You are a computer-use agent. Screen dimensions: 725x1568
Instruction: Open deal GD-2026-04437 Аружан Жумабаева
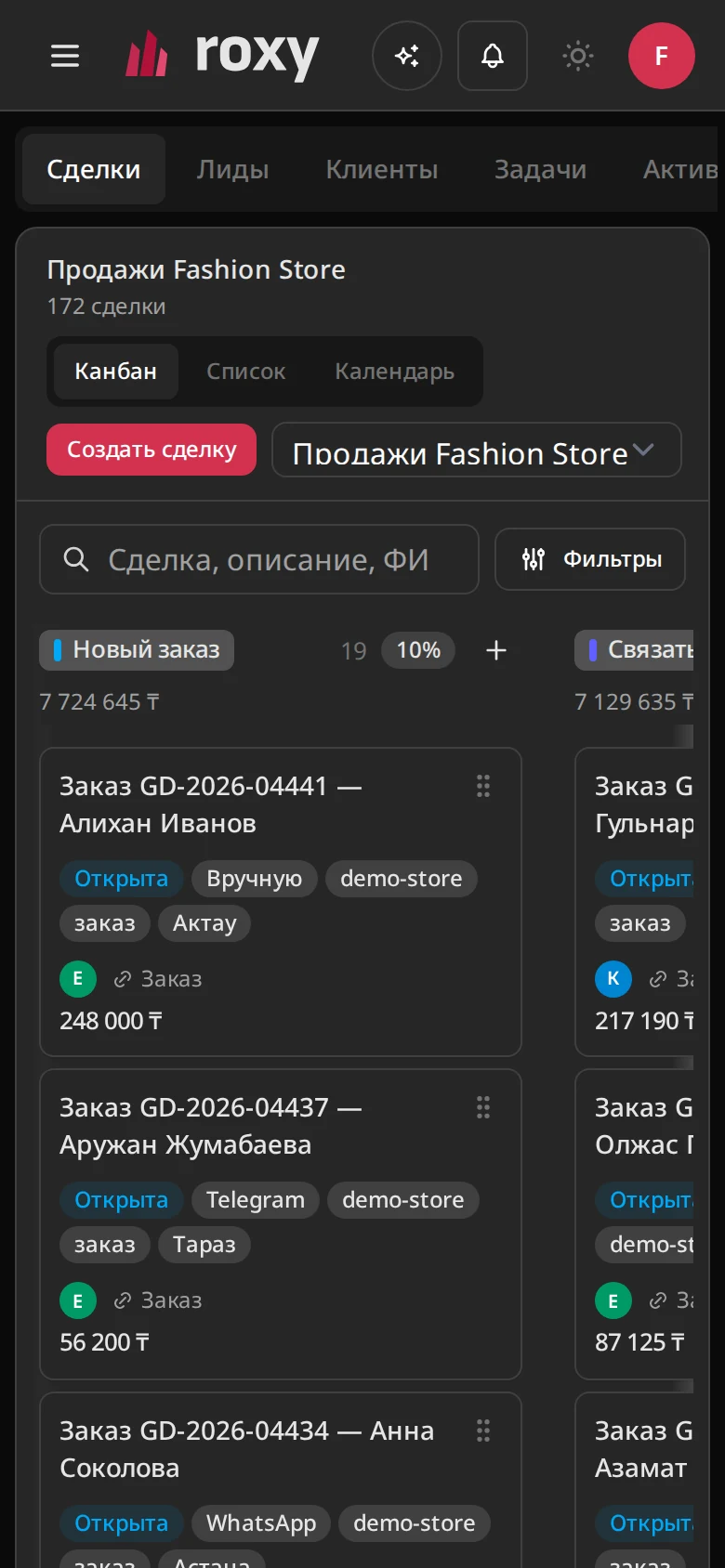211,1126
